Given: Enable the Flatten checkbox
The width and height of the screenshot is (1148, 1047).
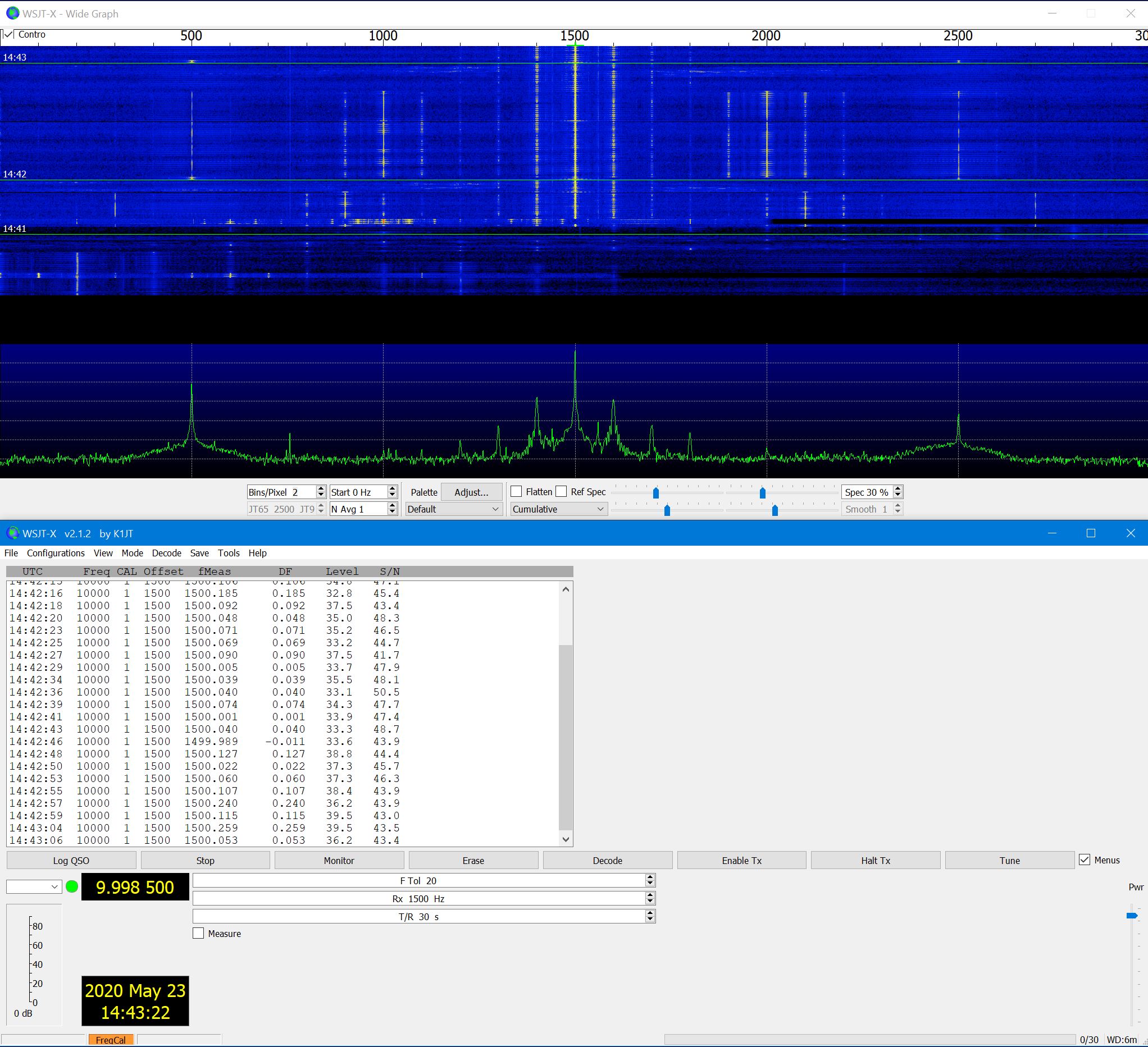Looking at the screenshot, I should point(517,491).
